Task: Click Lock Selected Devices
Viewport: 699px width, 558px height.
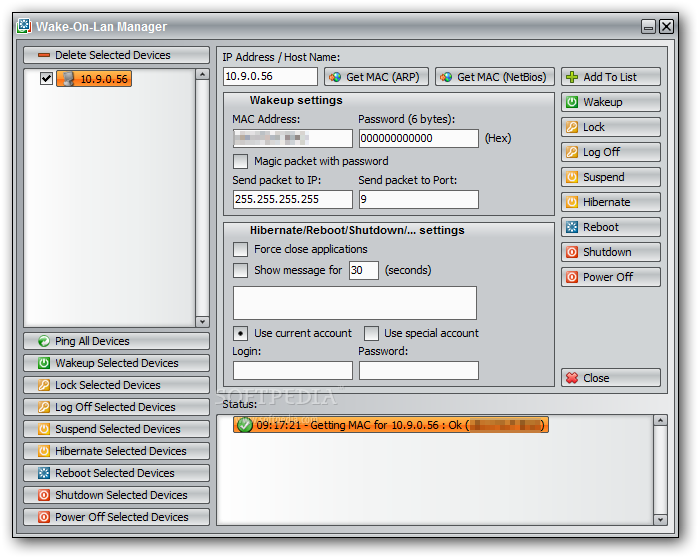Action: 116,385
